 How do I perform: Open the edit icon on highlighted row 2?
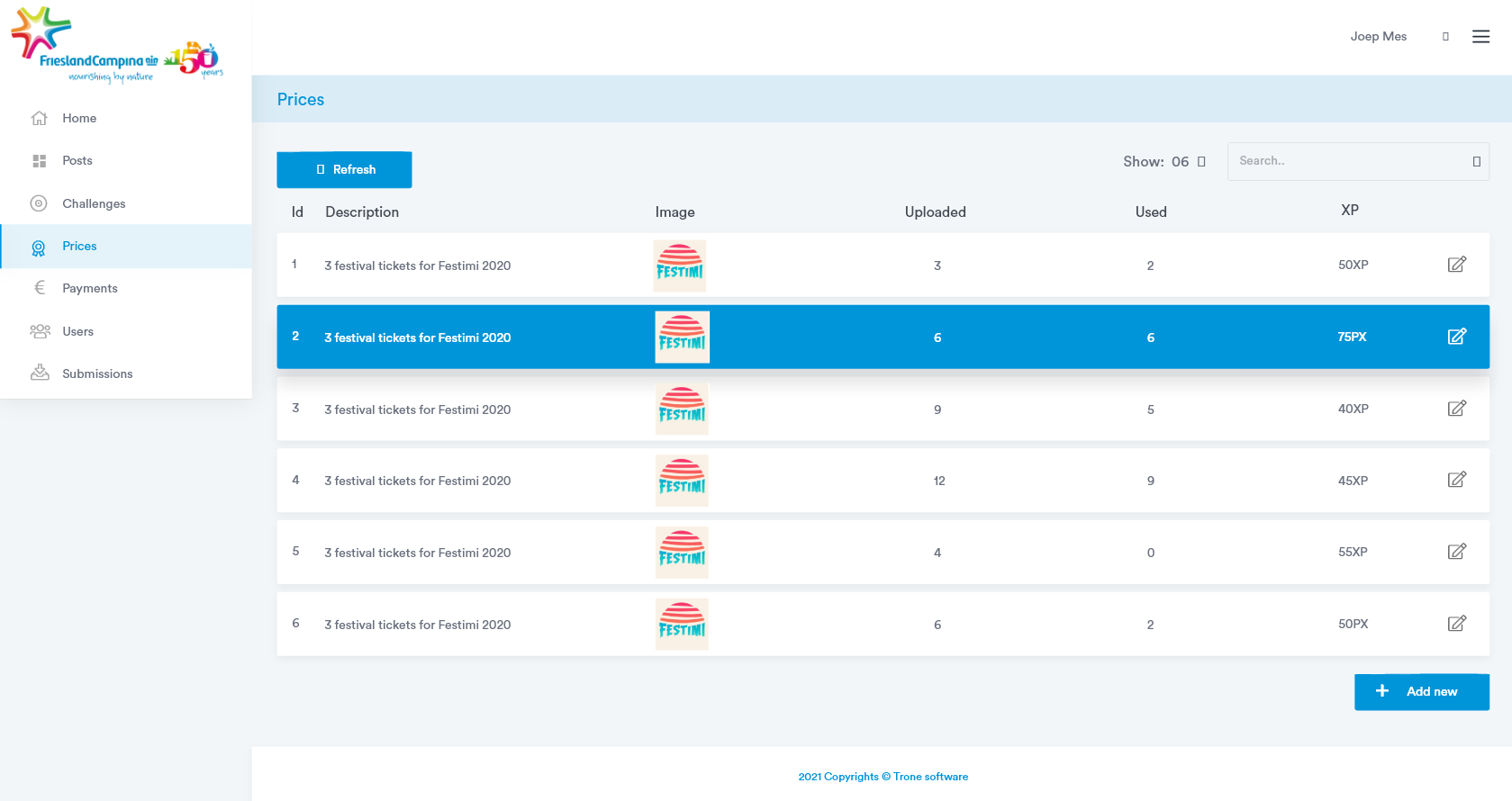(1456, 337)
